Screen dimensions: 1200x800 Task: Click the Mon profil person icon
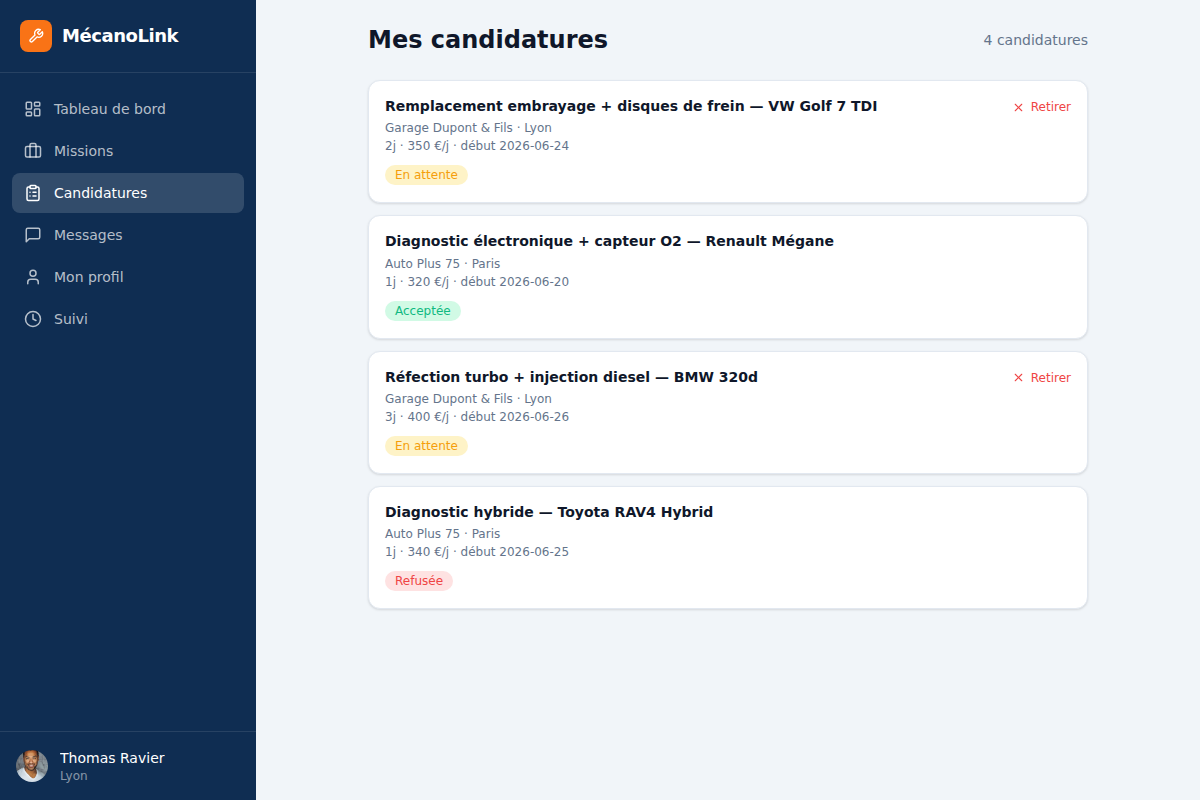pyautogui.click(x=33, y=277)
